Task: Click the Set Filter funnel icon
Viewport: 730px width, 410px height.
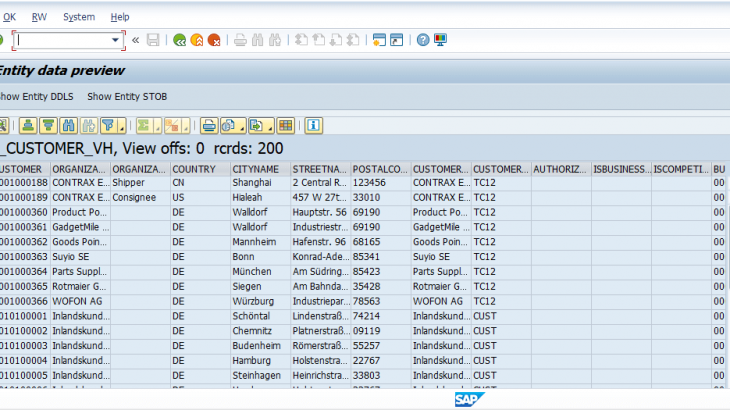Action: tap(108, 125)
